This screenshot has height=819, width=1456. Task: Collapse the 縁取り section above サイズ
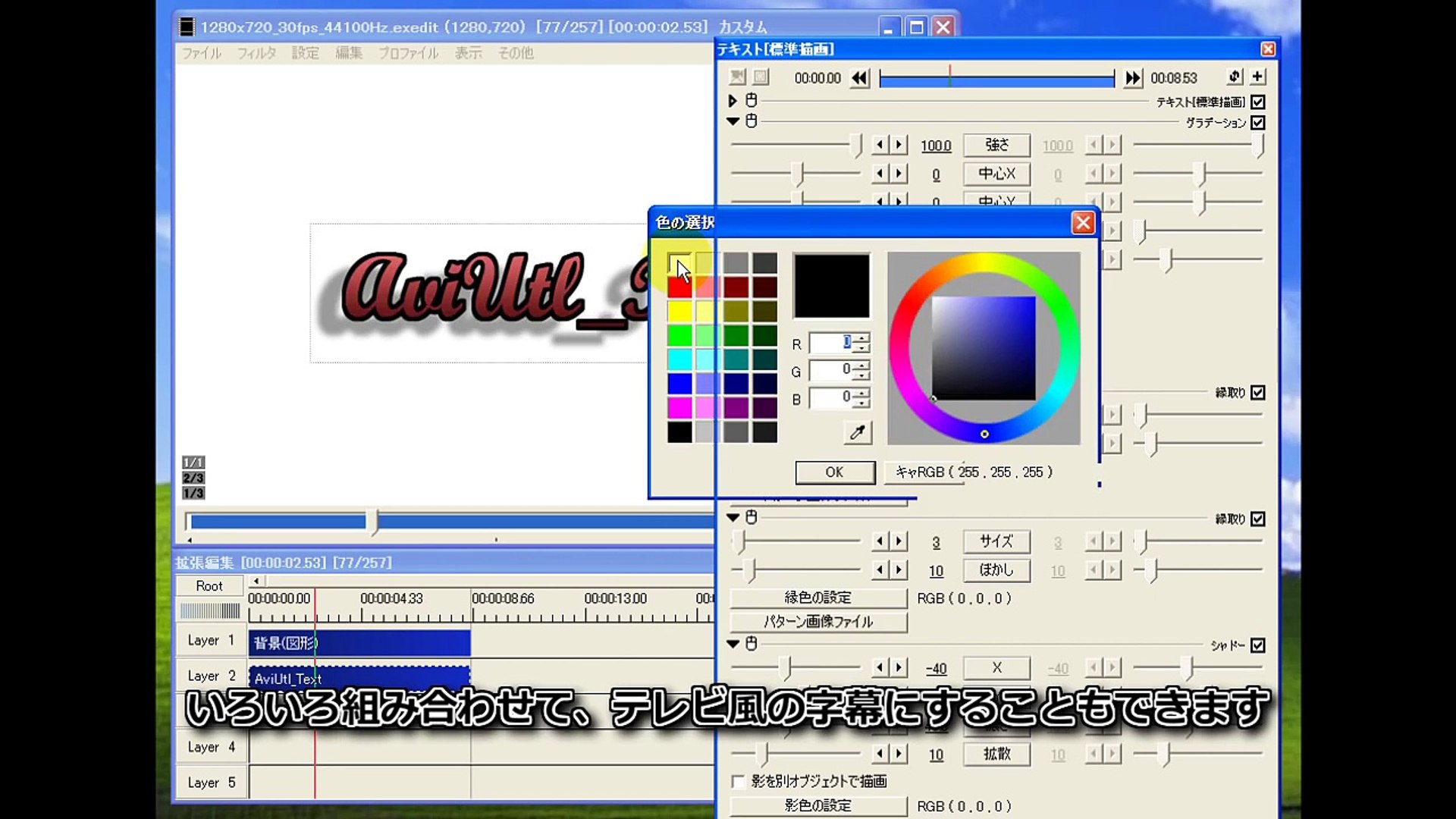click(733, 517)
